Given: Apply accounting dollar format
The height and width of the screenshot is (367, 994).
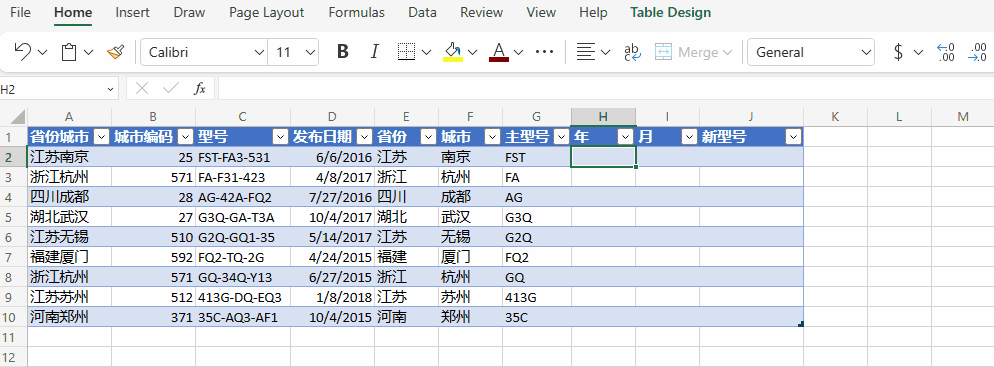Looking at the screenshot, I should coord(898,52).
